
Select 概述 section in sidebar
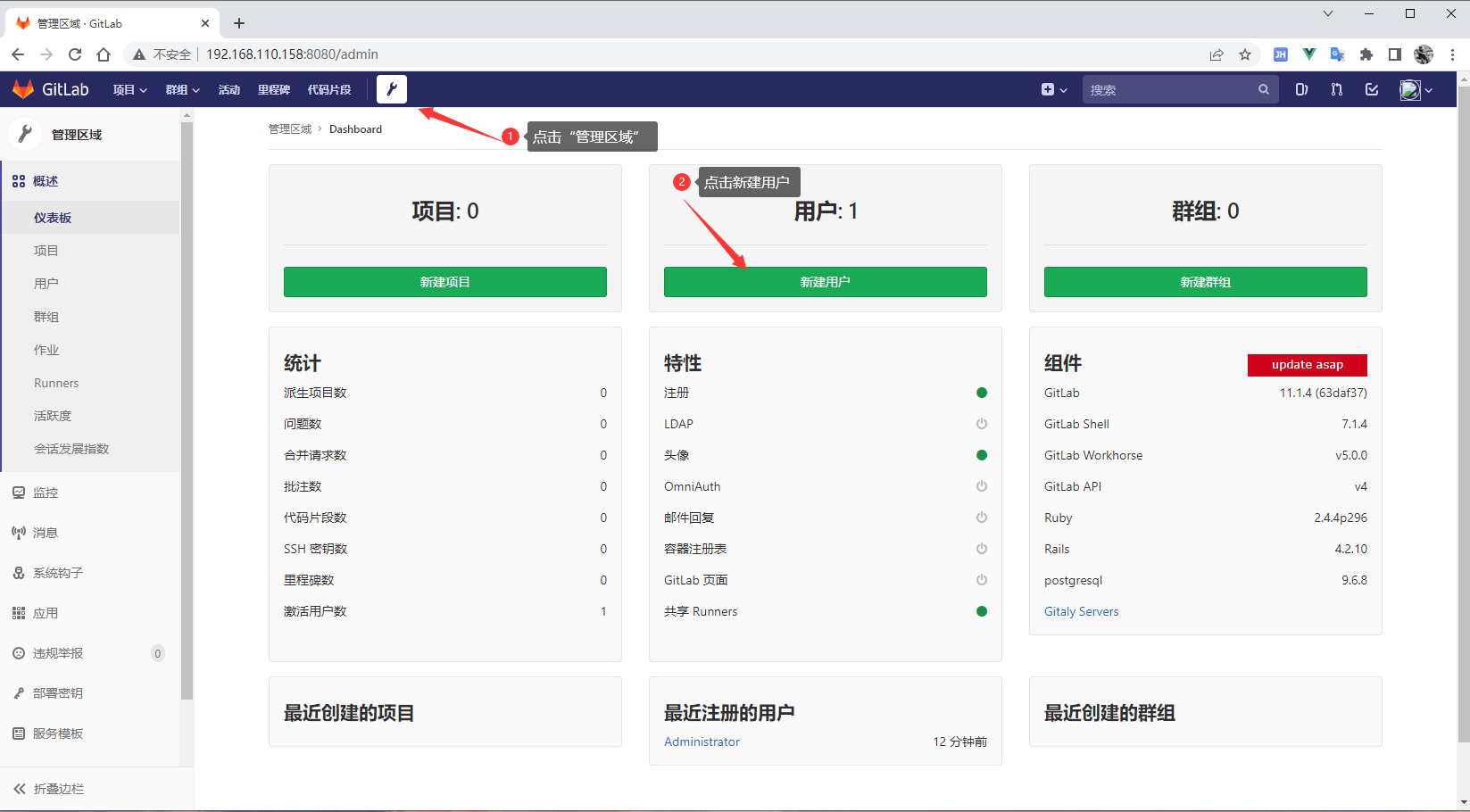click(x=91, y=181)
